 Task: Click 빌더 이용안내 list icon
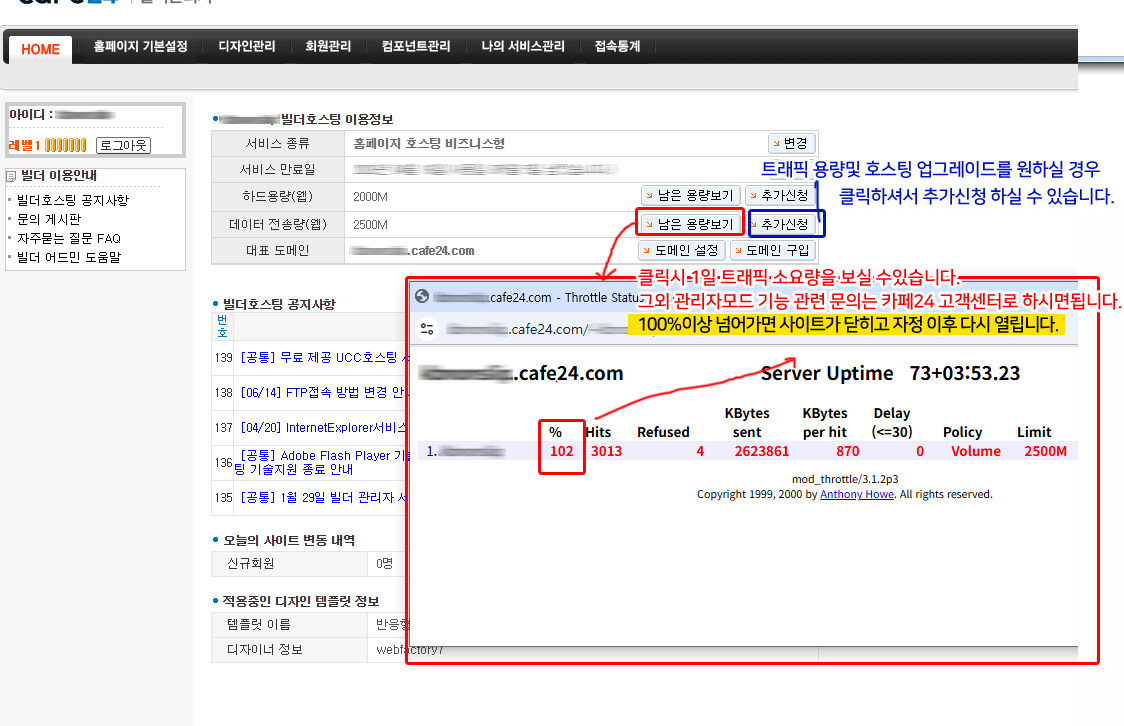coord(11,176)
